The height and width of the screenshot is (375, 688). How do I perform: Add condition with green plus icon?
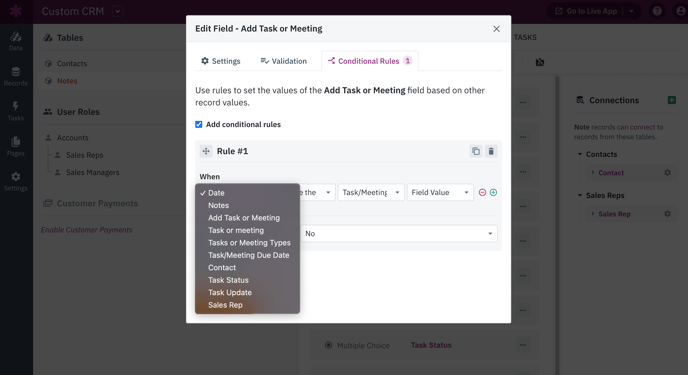coord(493,193)
